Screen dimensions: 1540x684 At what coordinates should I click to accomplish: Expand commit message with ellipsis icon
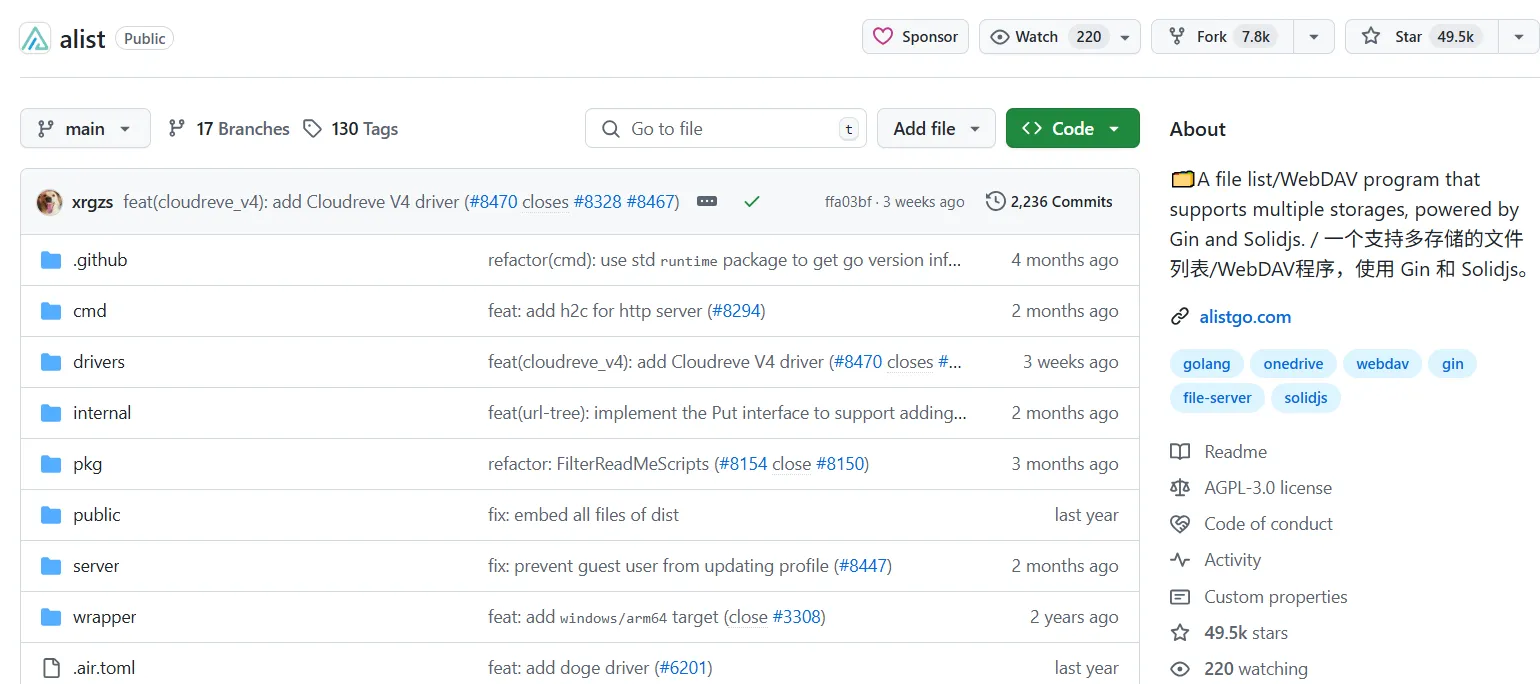tap(707, 202)
